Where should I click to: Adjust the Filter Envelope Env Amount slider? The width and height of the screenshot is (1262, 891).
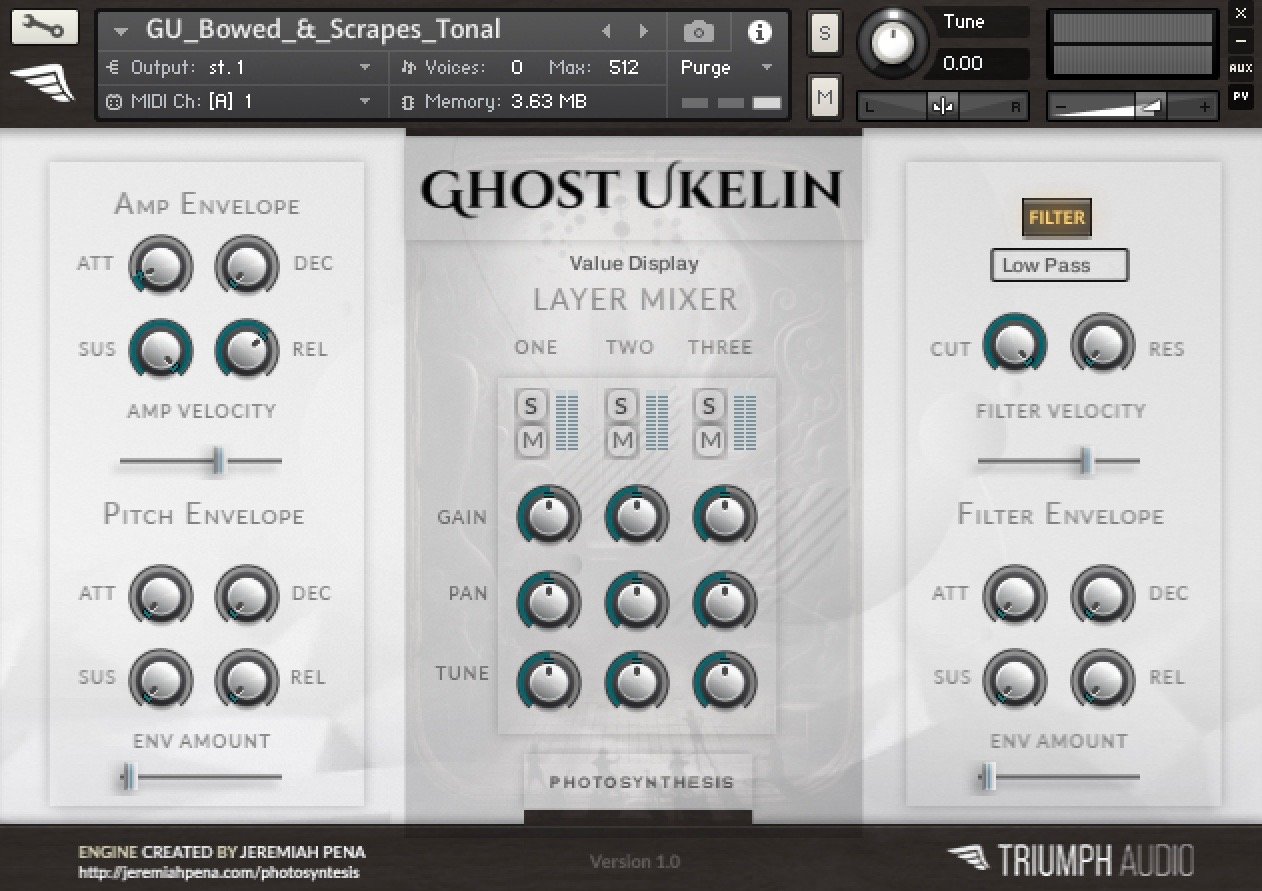pyautogui.click(x=1059, y=777)
